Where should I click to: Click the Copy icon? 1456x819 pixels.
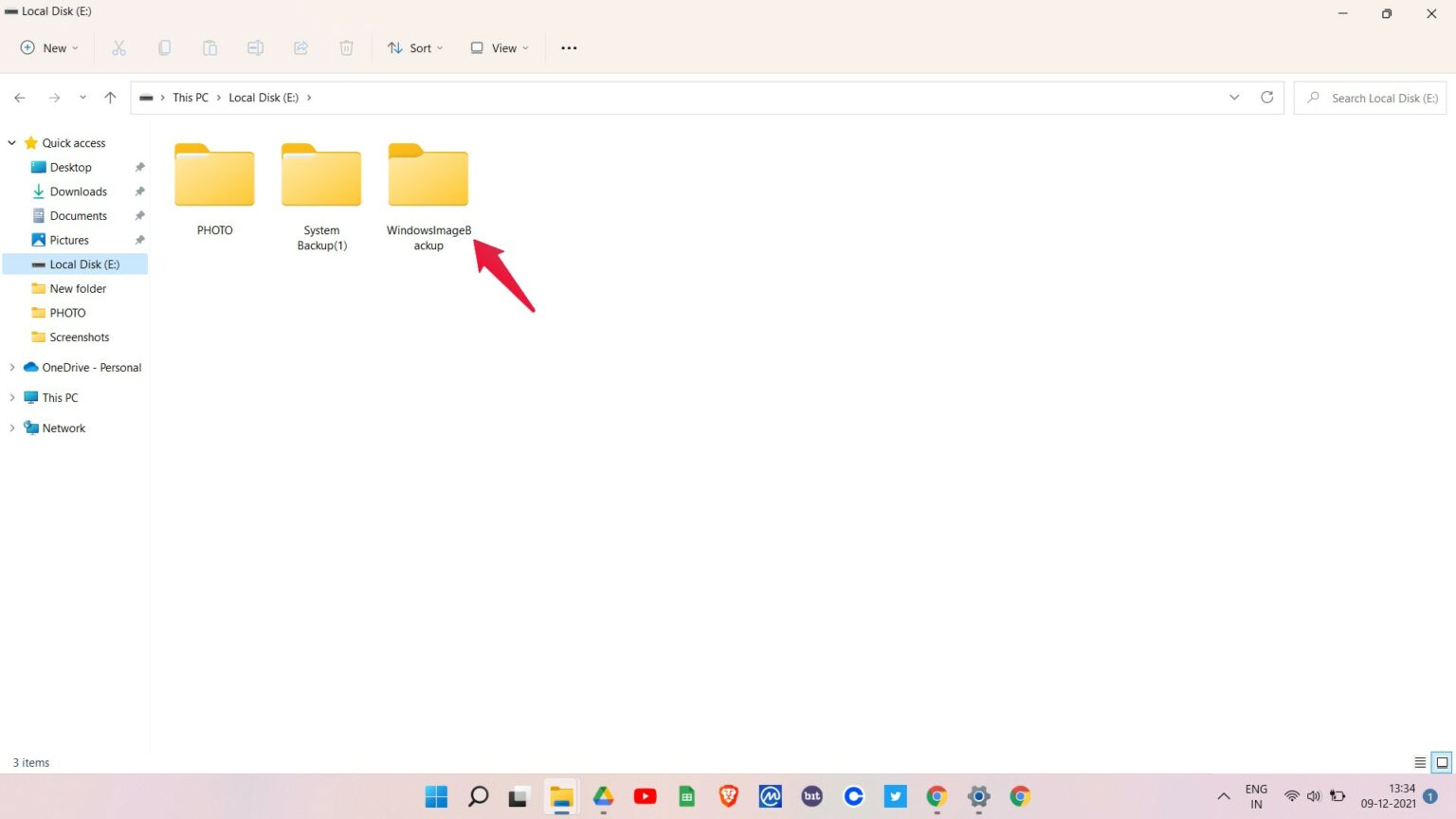(x=164, y=47)
